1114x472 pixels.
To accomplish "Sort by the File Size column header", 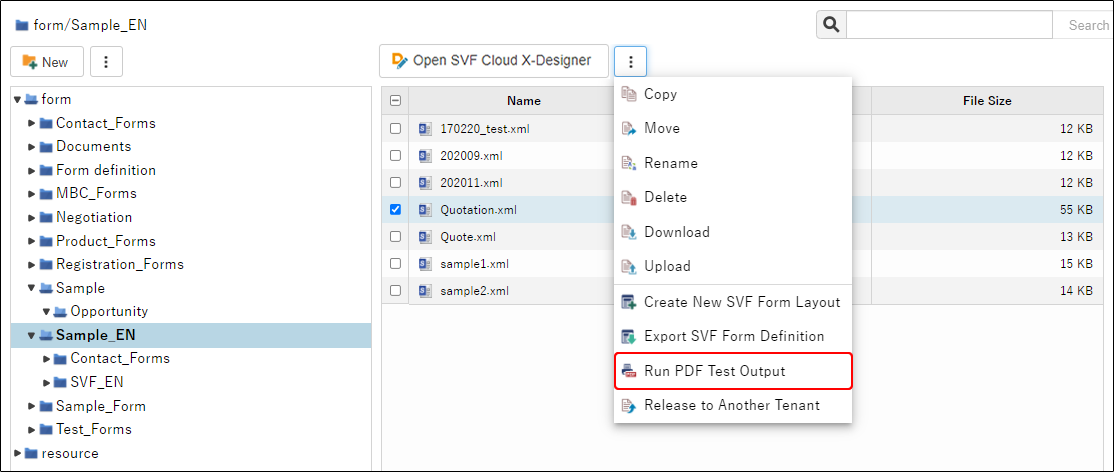I will [x=987, y=101].
